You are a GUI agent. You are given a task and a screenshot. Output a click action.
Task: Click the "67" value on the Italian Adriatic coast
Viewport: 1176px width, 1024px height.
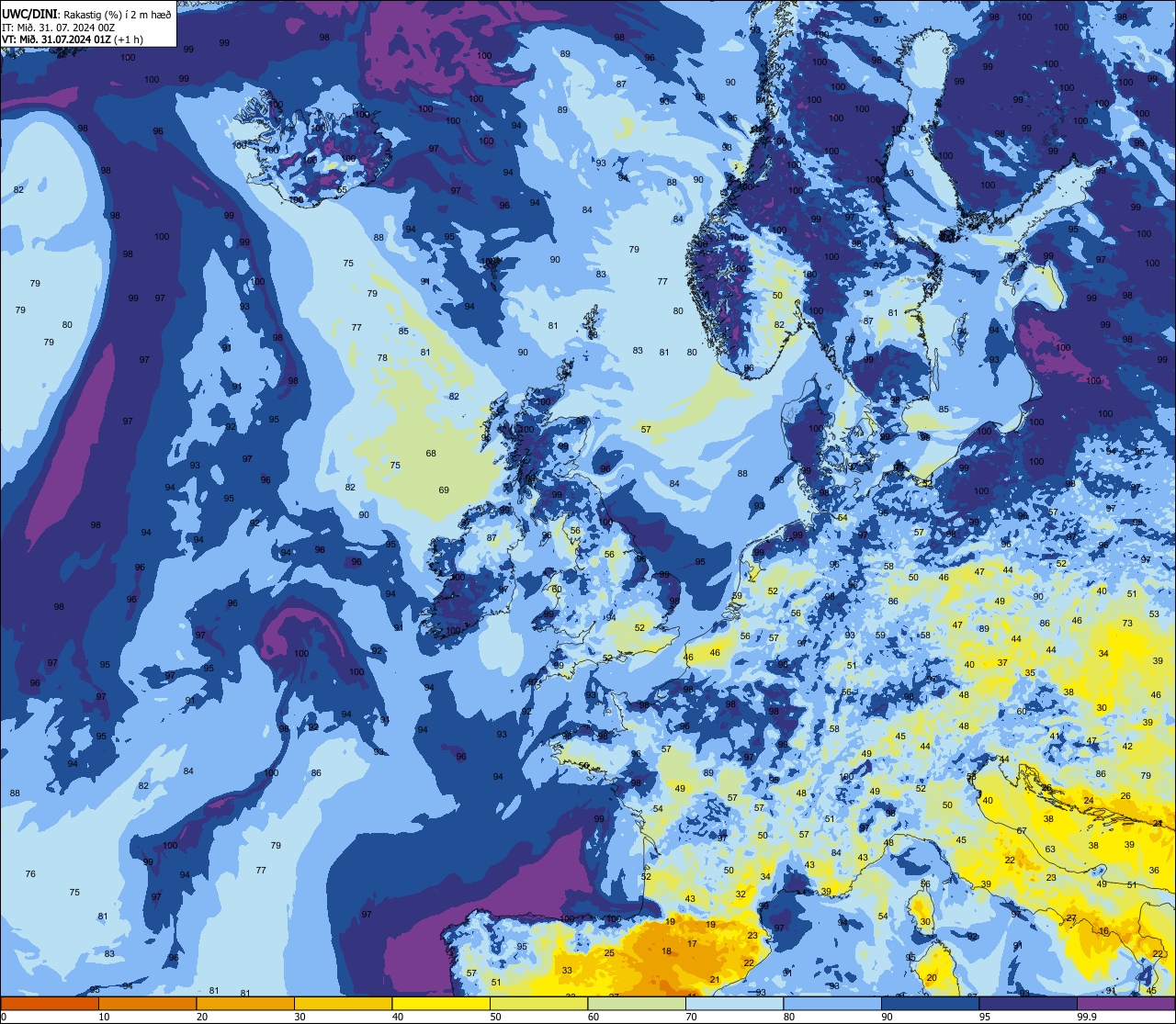(x=1022, y=831)
